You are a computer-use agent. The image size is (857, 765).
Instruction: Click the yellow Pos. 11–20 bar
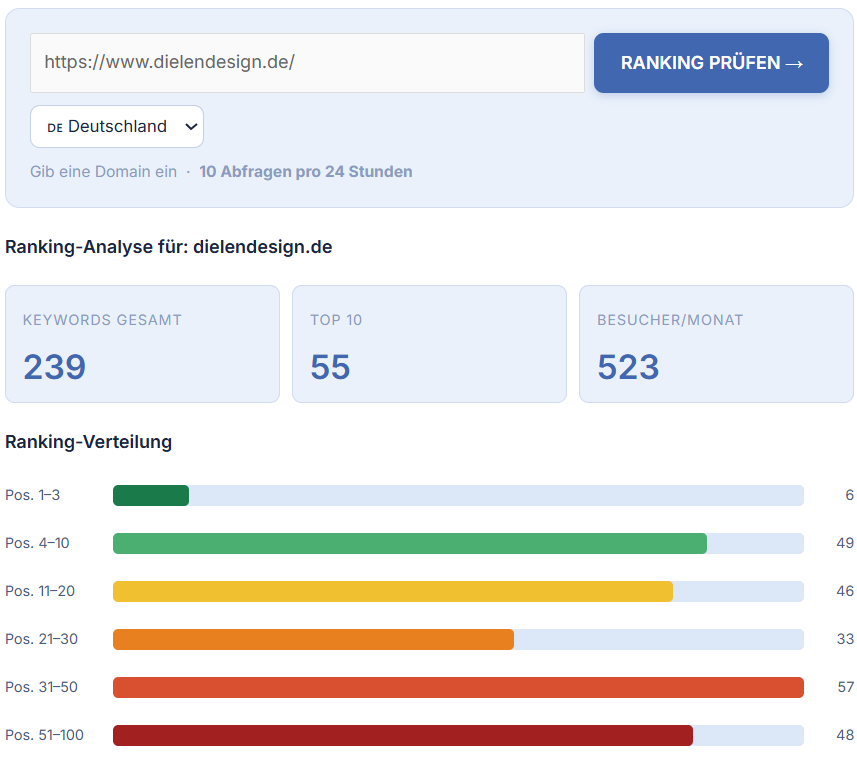pyautogui.click(x=393, y=592)
